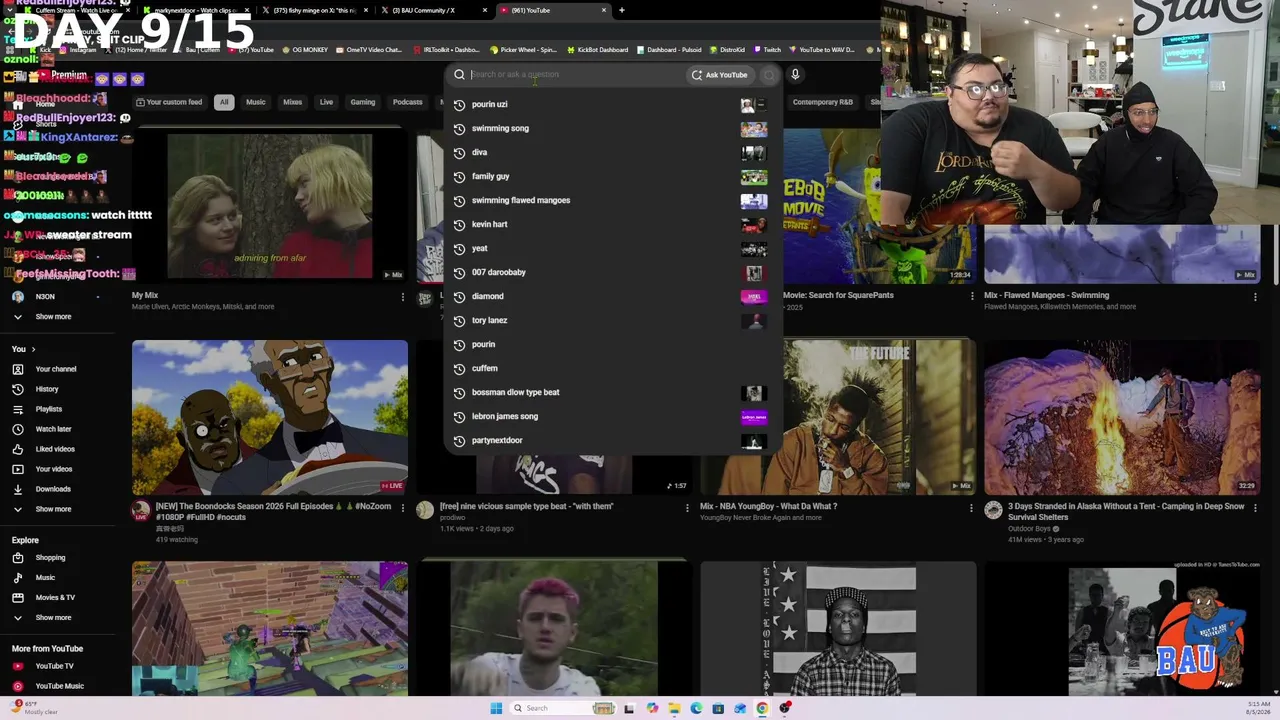The height and width of the screenshot is (720, 1280).
Task: Expand 'Show more' below Downloads
Action: click(53, 509)
